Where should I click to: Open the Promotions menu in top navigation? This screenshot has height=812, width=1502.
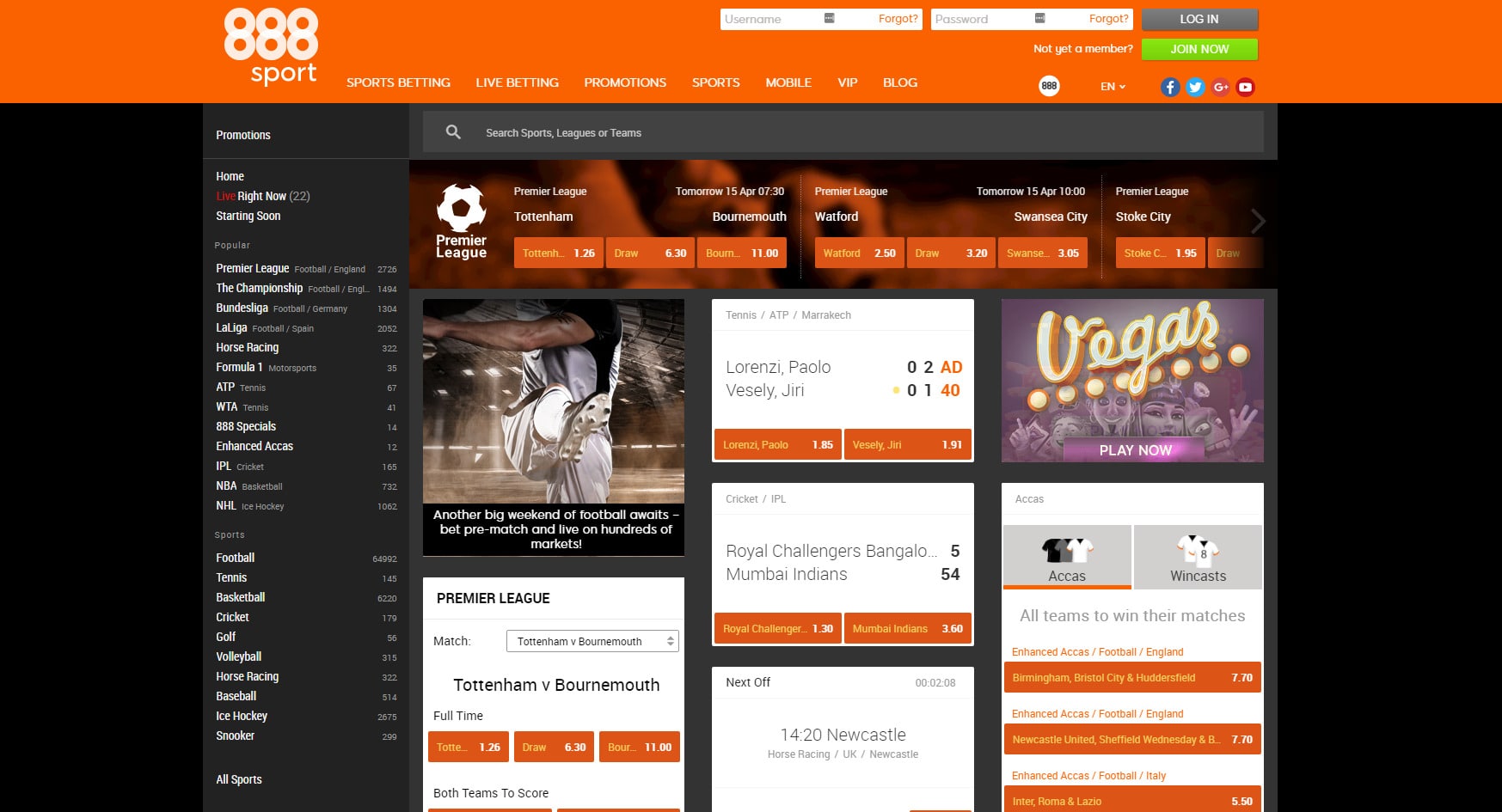[x=625, y=82]
